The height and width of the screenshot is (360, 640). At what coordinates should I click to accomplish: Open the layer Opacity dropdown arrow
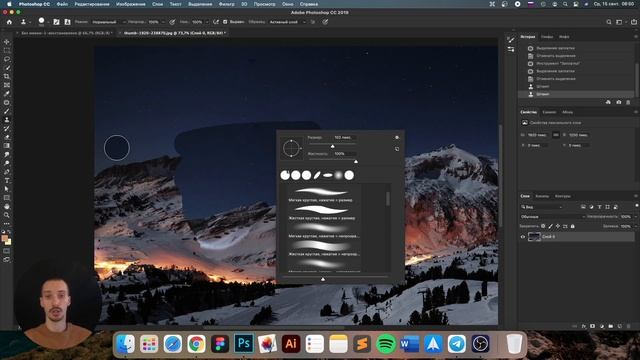point(636,217)
